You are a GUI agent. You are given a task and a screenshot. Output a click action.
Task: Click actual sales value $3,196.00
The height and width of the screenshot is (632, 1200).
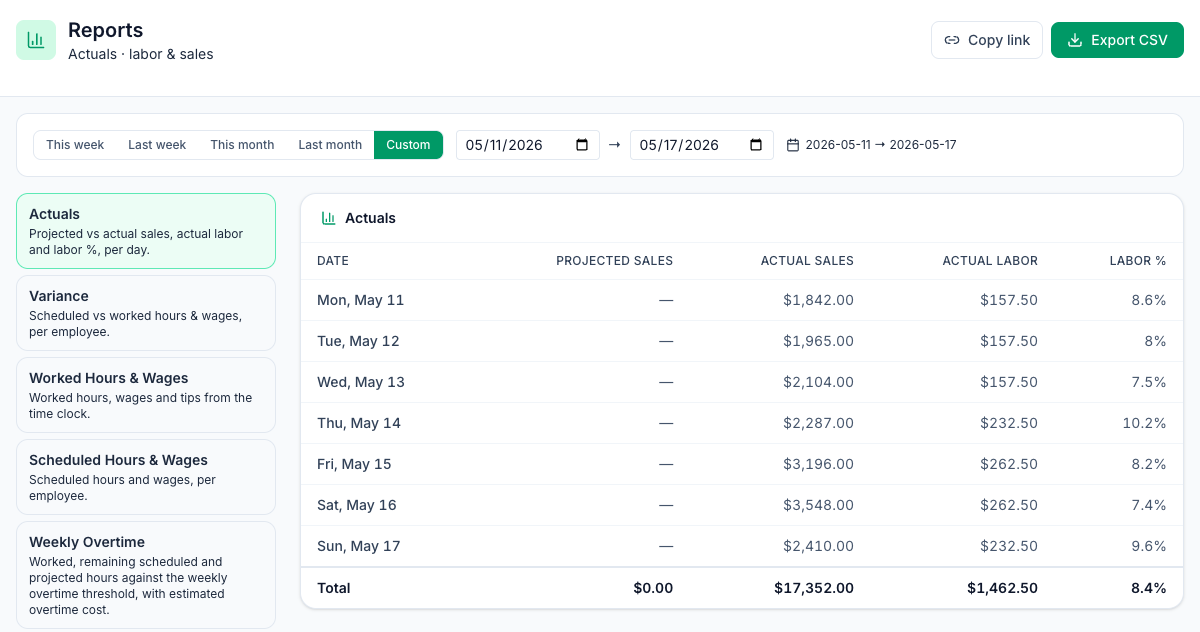(818, 464)
